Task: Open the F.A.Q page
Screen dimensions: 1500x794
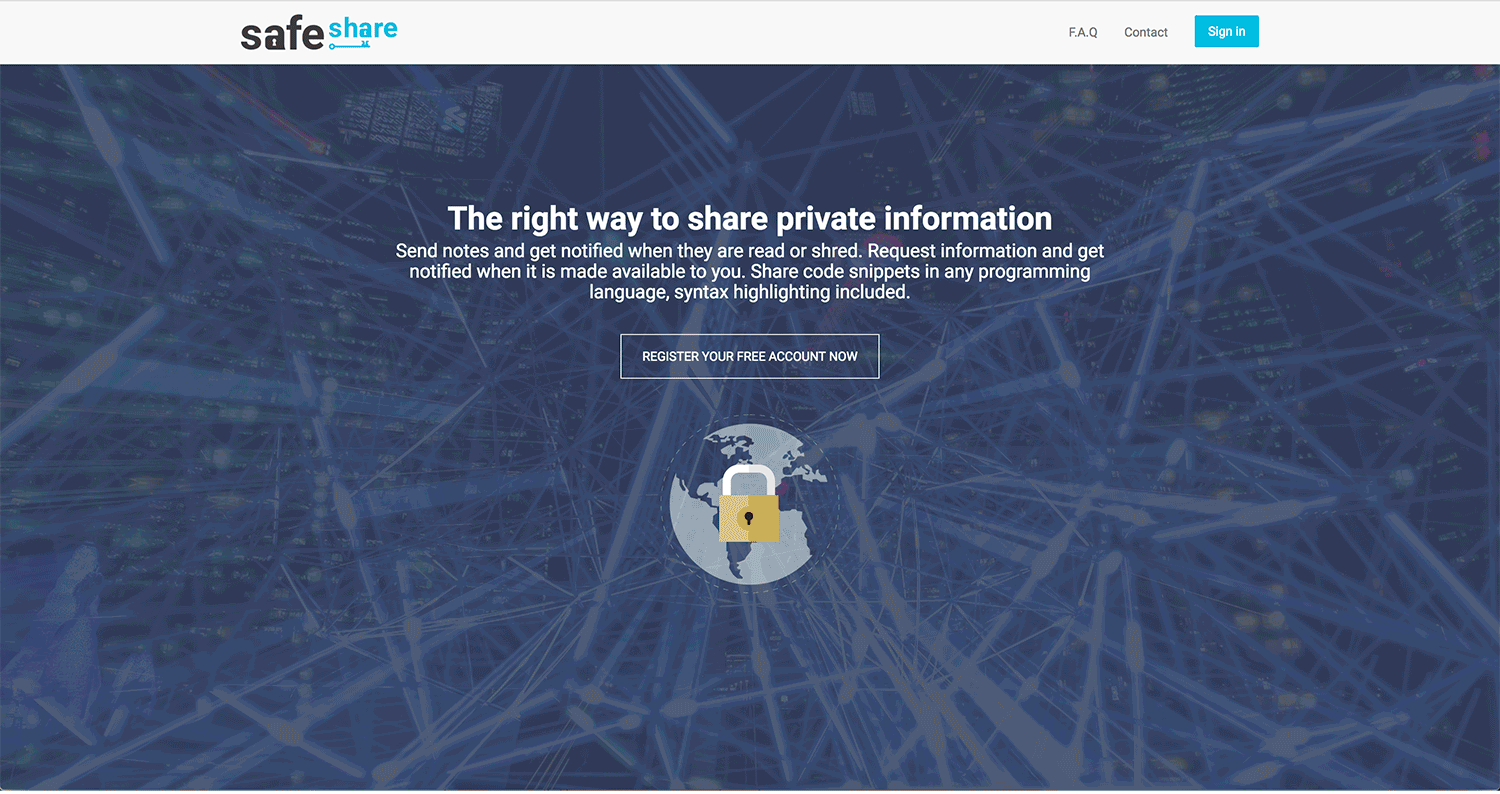Action: click(x=1083, y=32)
